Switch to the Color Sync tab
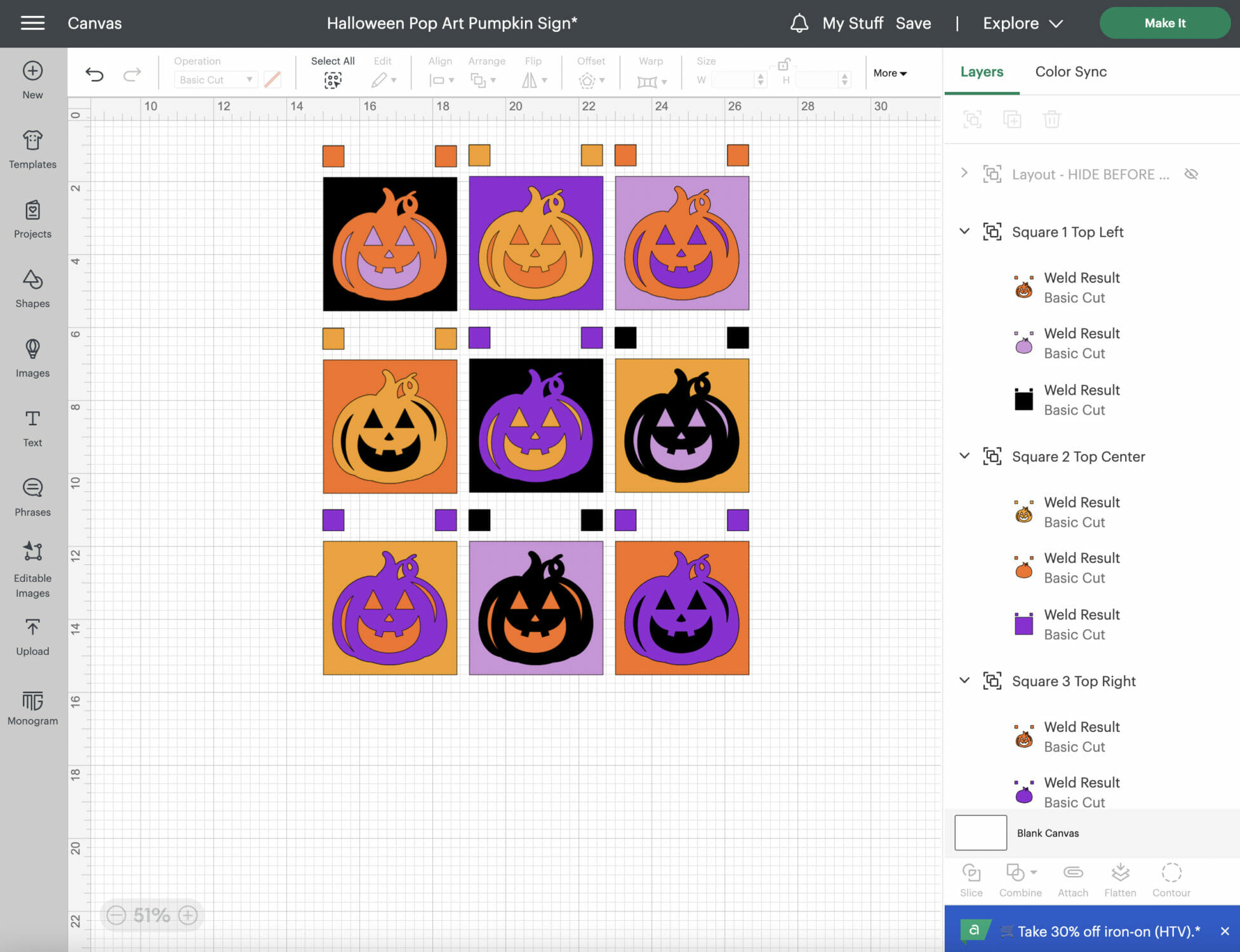1240x952 pixels. coord(1070,72)
